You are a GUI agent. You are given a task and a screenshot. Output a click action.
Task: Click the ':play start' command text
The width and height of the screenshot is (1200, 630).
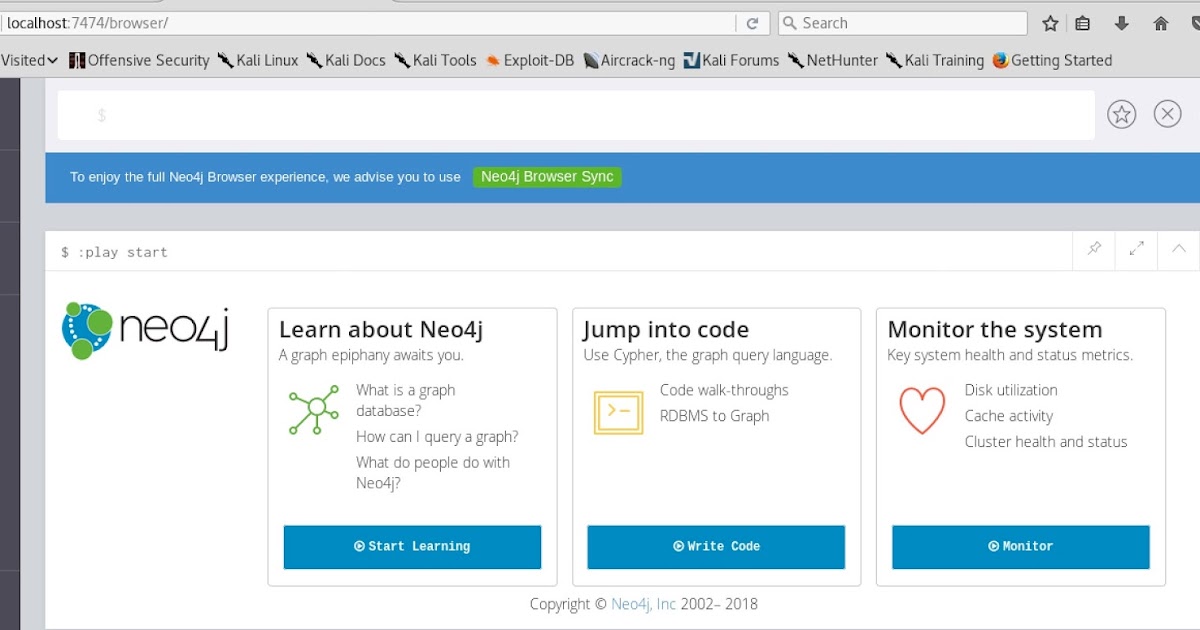click(122, 252)
